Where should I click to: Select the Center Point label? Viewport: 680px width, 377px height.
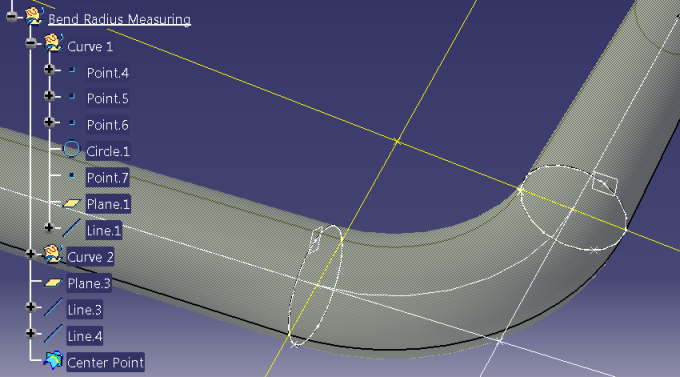tap(105, 362)
